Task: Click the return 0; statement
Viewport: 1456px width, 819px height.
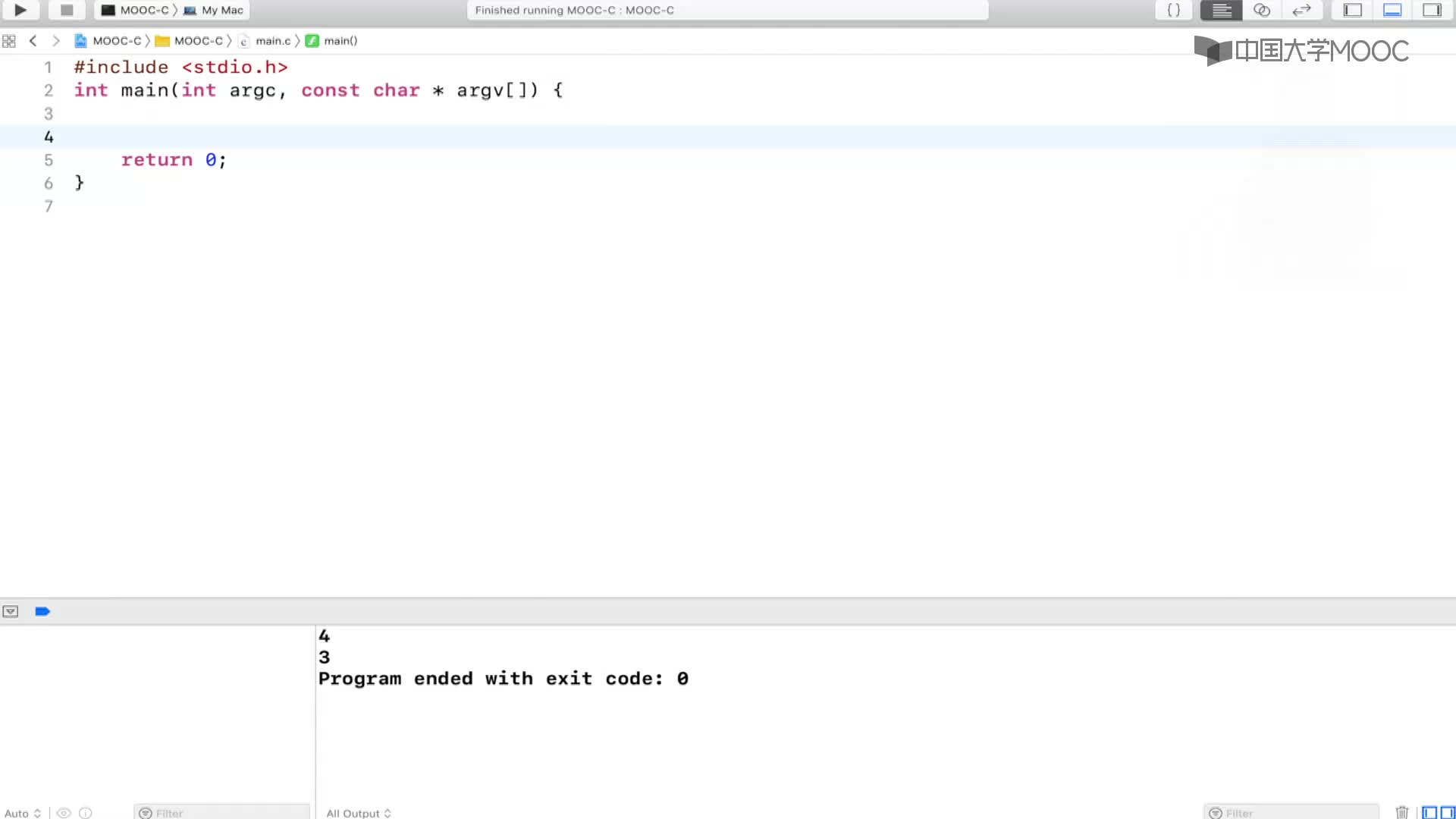Action: (x=174, y=160)
